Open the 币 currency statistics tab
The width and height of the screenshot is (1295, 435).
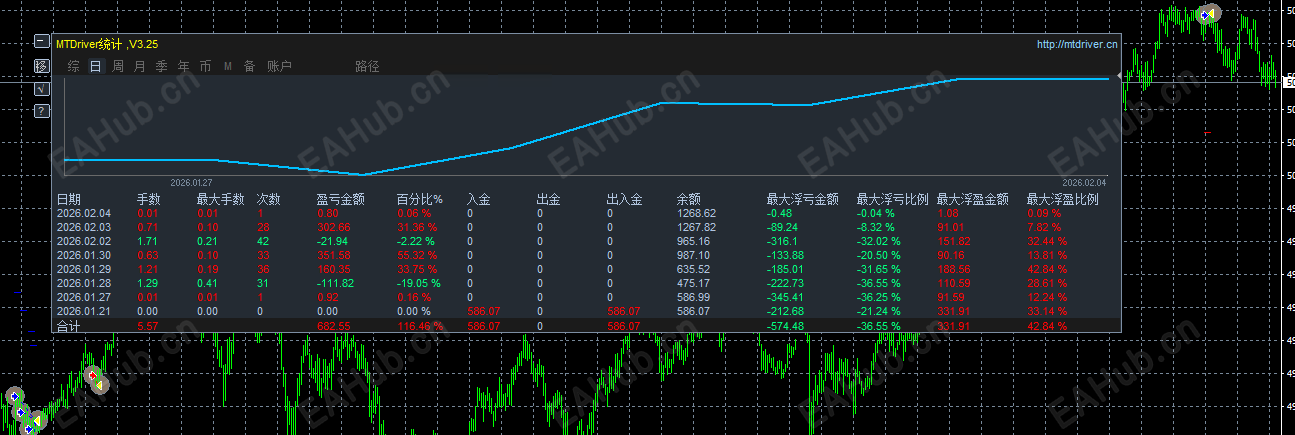pos(205,66)
